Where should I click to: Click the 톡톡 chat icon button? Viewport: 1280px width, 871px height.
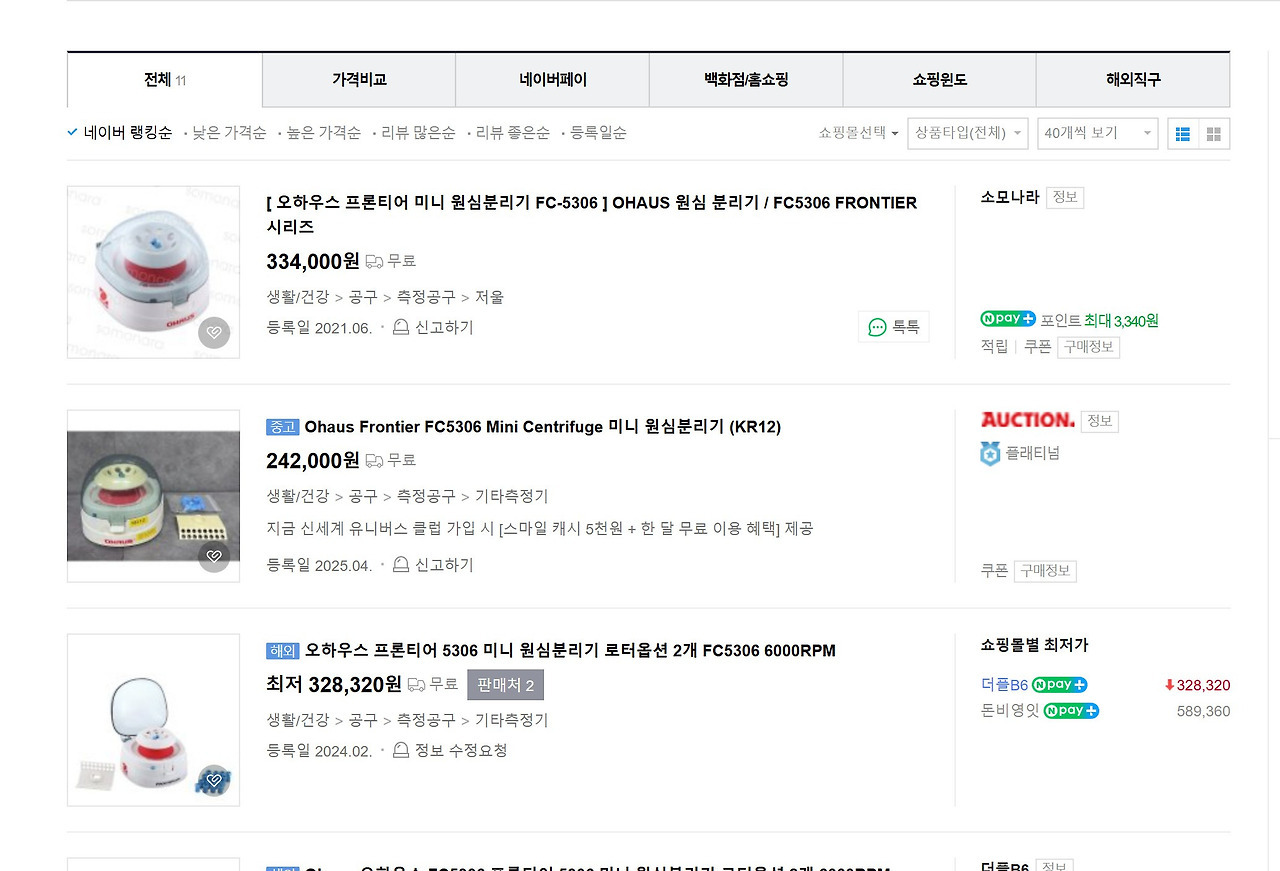click(x=893, y=327)
